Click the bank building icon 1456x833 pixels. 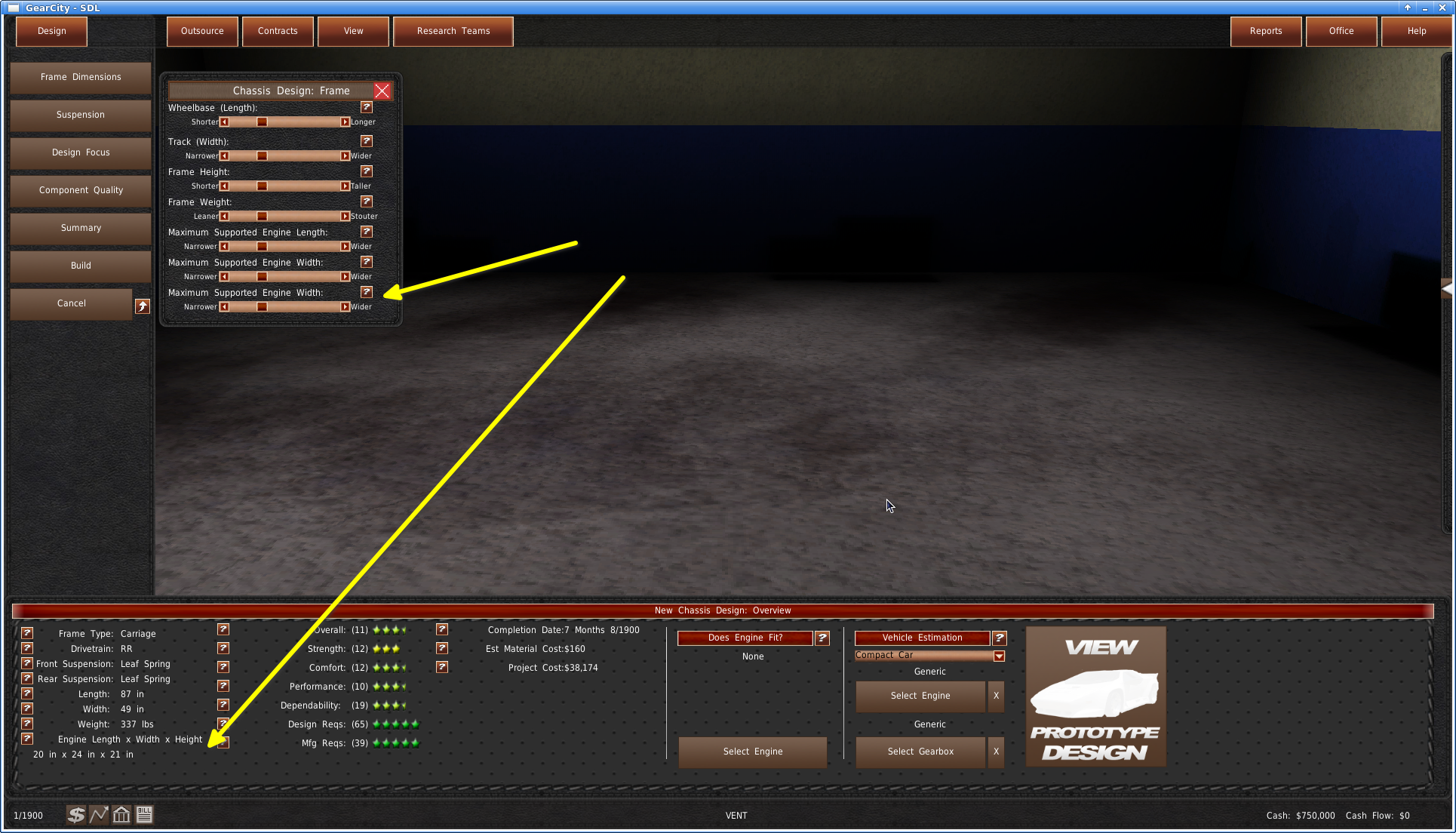[x=121, y=815]
